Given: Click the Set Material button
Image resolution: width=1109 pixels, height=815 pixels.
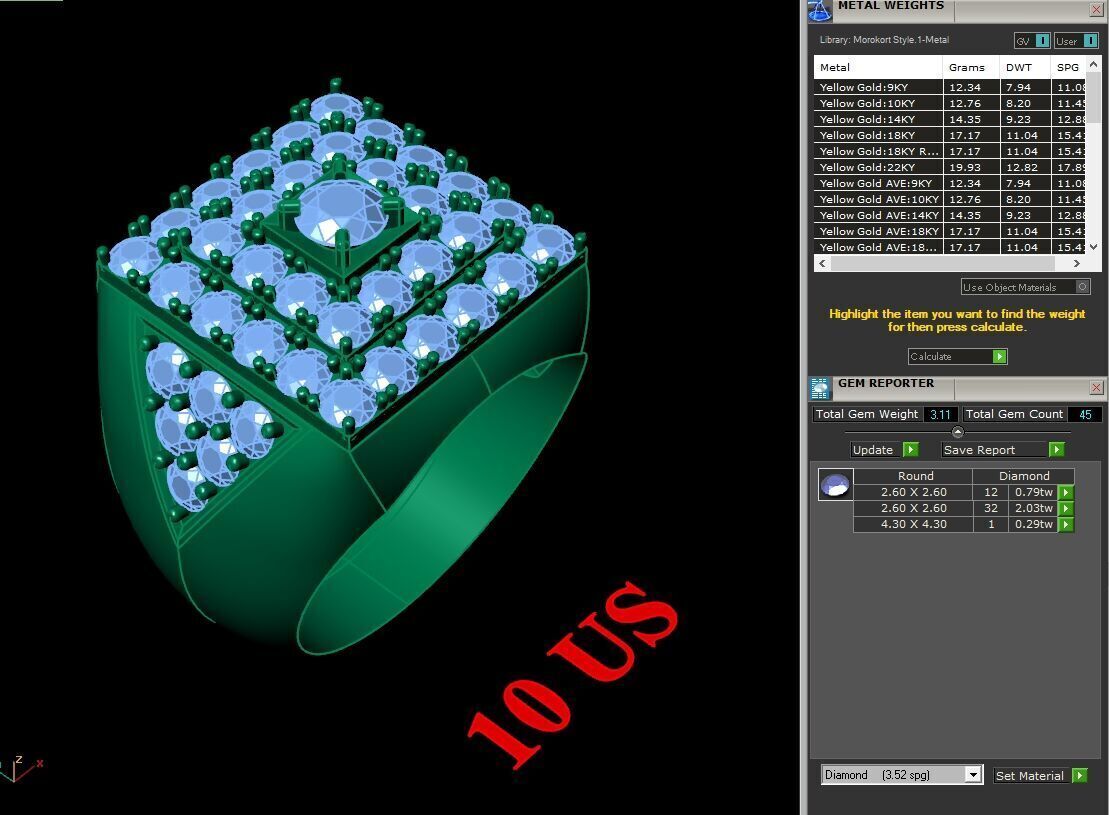Looking at the screenshot, I should pyautogui.click(x=1040, y=775).
